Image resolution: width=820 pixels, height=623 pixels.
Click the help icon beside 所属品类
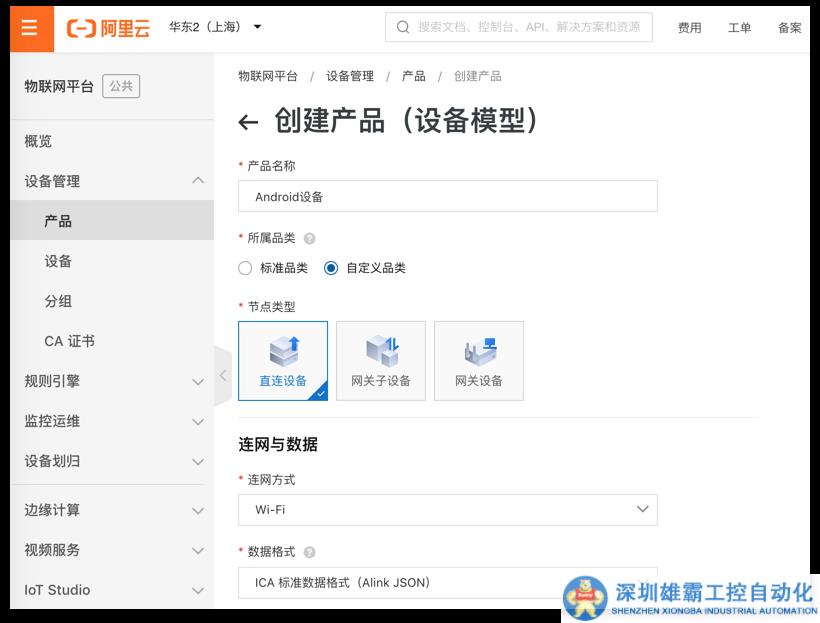309,239
